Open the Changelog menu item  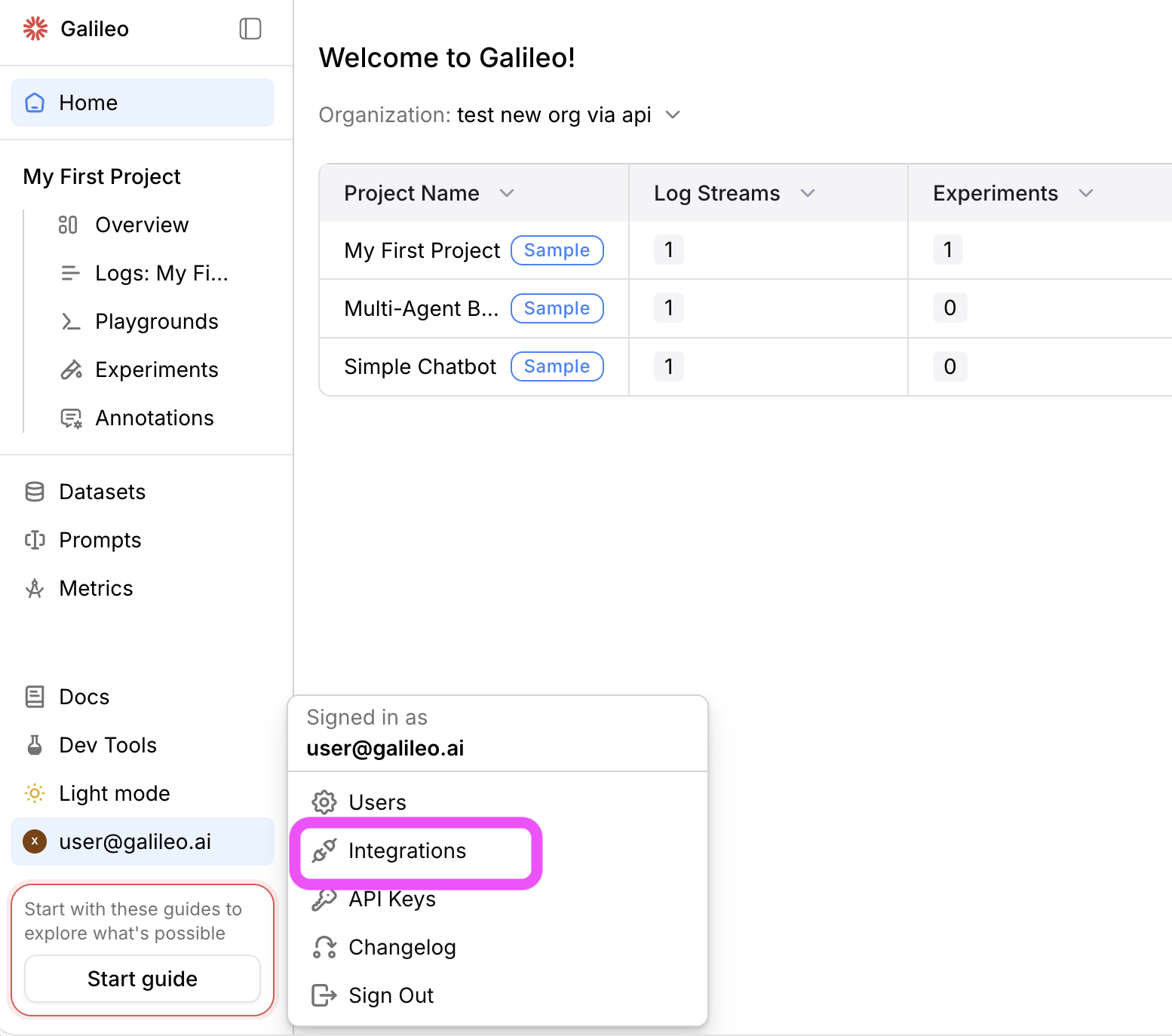[402, 947]
